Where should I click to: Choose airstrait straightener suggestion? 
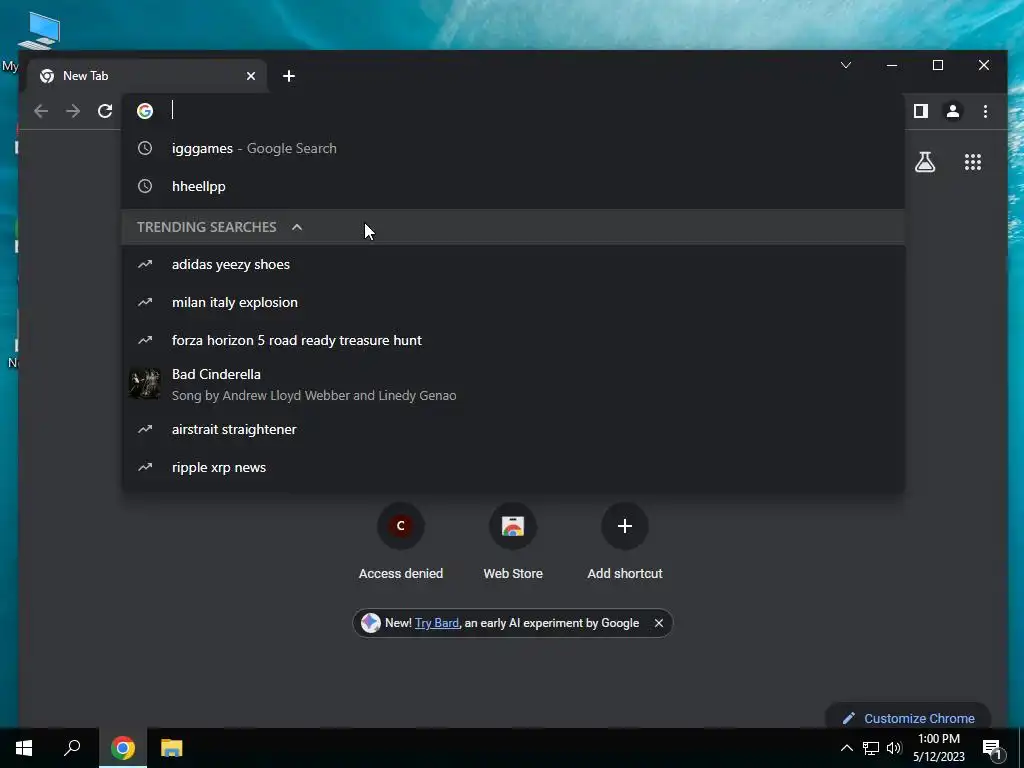point(513,429)
